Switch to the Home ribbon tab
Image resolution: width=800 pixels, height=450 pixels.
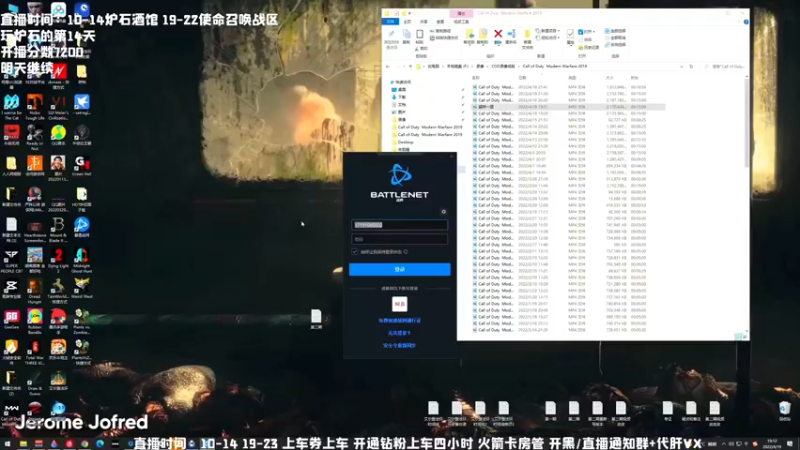point(407,22)
